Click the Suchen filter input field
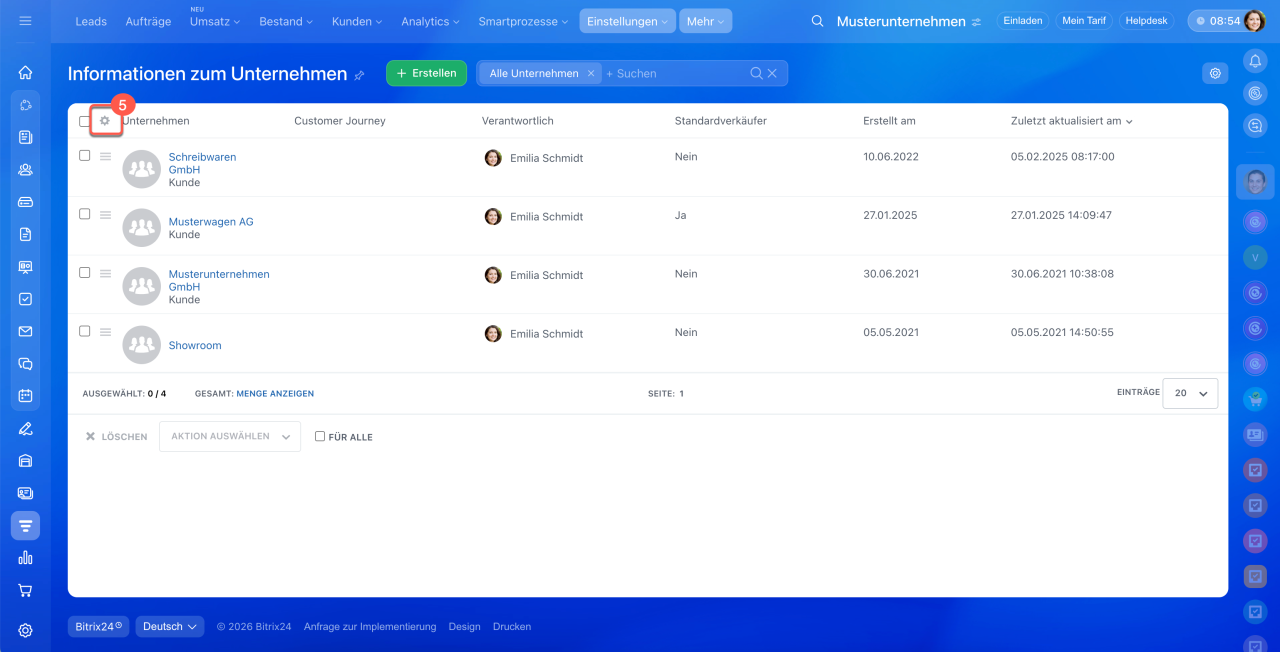The height and width of the screenshot is (652, 1280). (675, 73)
